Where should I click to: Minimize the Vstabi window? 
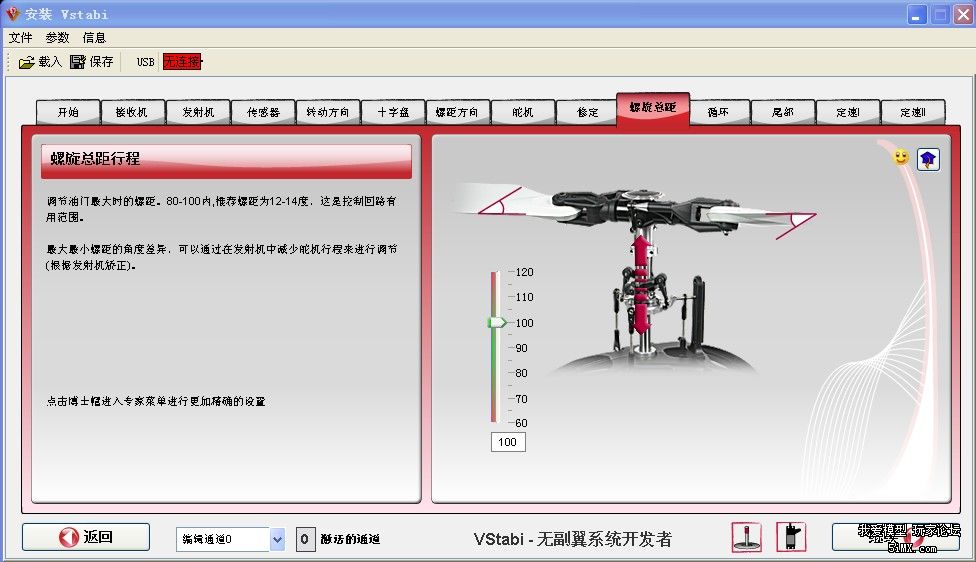click(917, 14)
